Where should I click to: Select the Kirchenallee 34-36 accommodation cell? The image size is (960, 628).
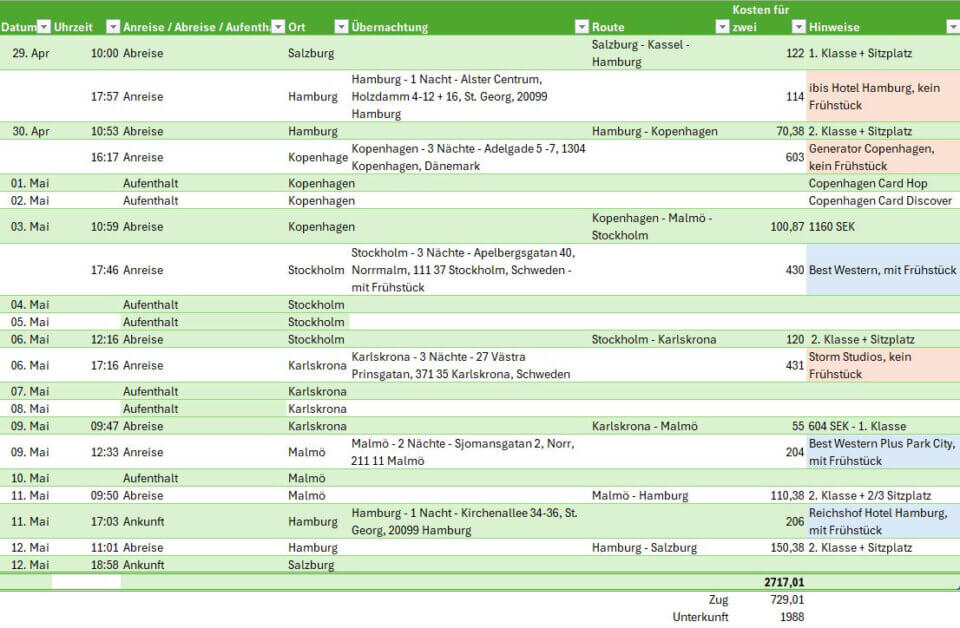tap(470, 521)
